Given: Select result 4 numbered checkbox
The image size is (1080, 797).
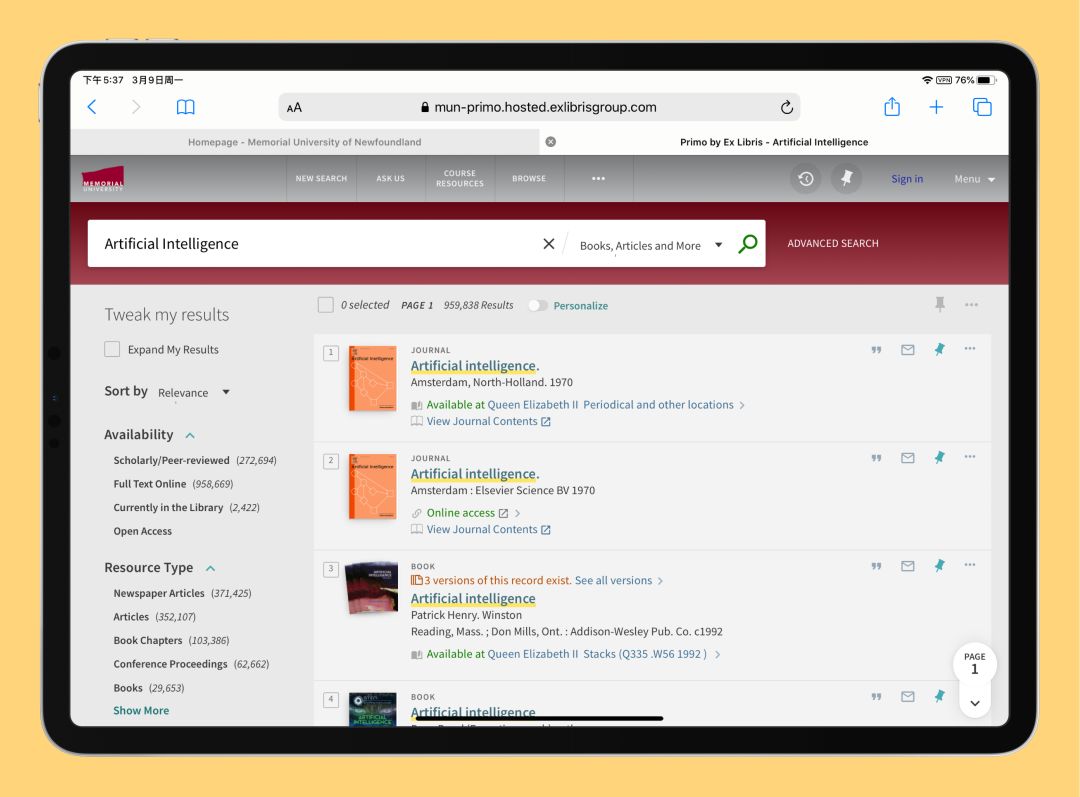Looking at the screenshot, I should (331, 700).
